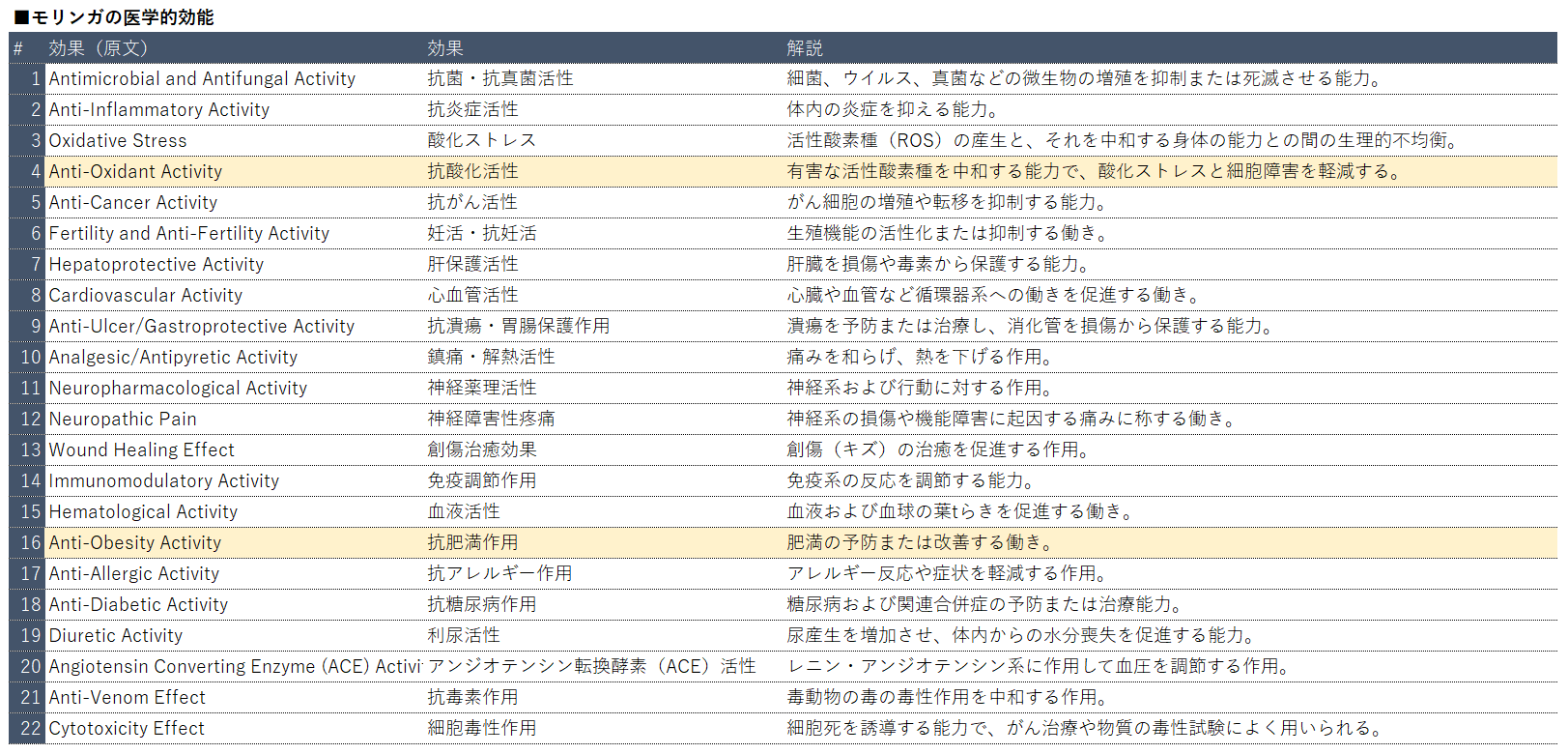The width and height of the screenshot is (1568, 754).
Task: Select the description '肥満の予防または改善する働き。'
Action: (x=1170, y=543)
